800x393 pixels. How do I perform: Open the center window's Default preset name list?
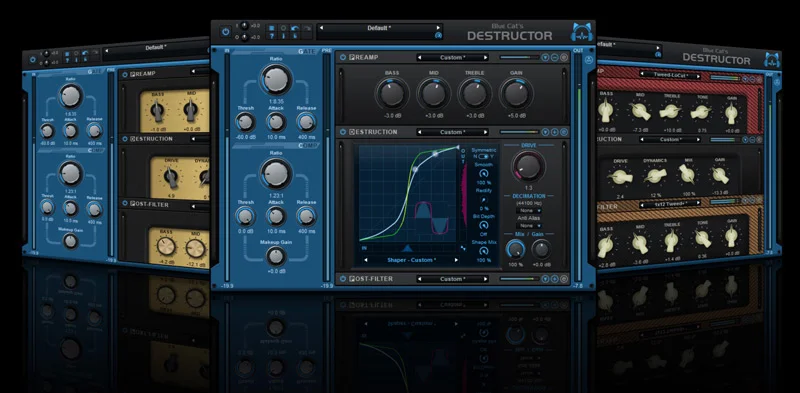pos(379,28)
